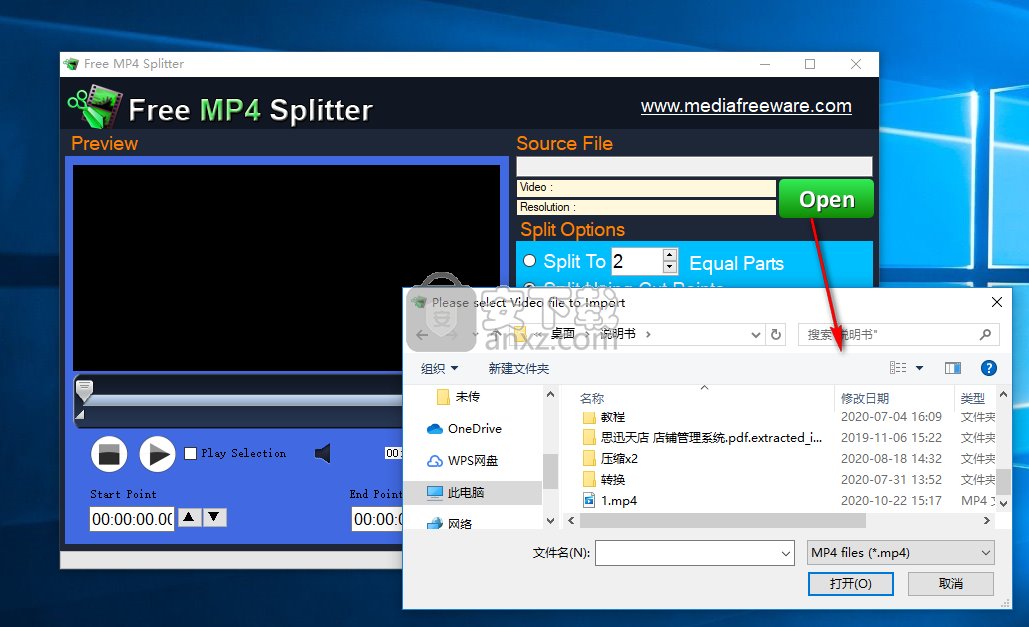1029x627 pixels.
Task: Select the 教程 folder
Action: point(613,417)
